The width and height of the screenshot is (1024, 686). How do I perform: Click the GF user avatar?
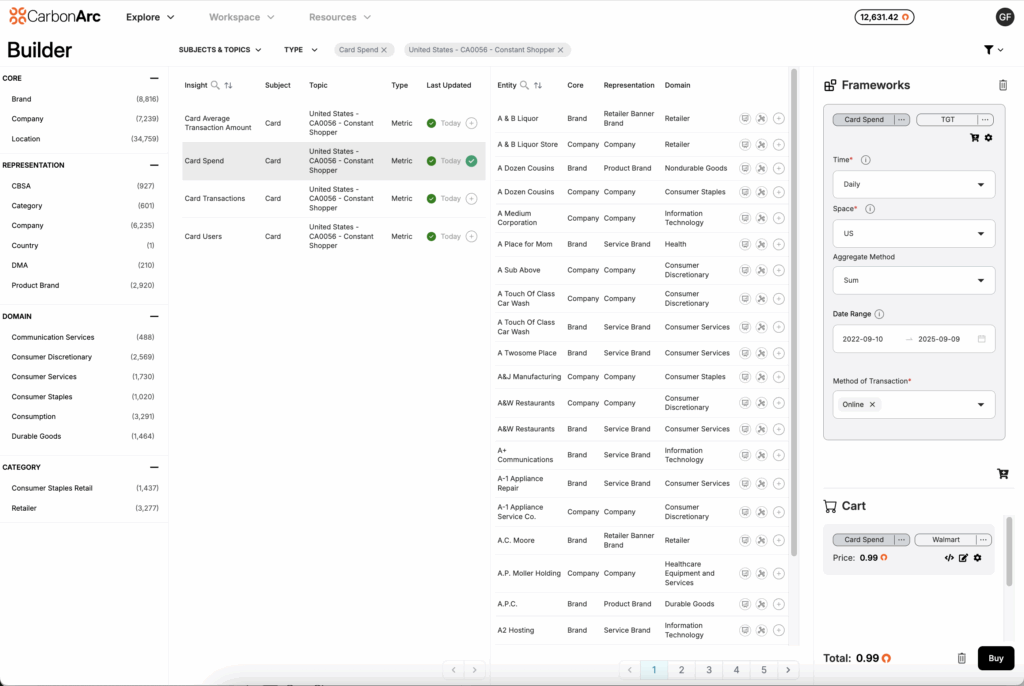click(x=1004, y=17)
